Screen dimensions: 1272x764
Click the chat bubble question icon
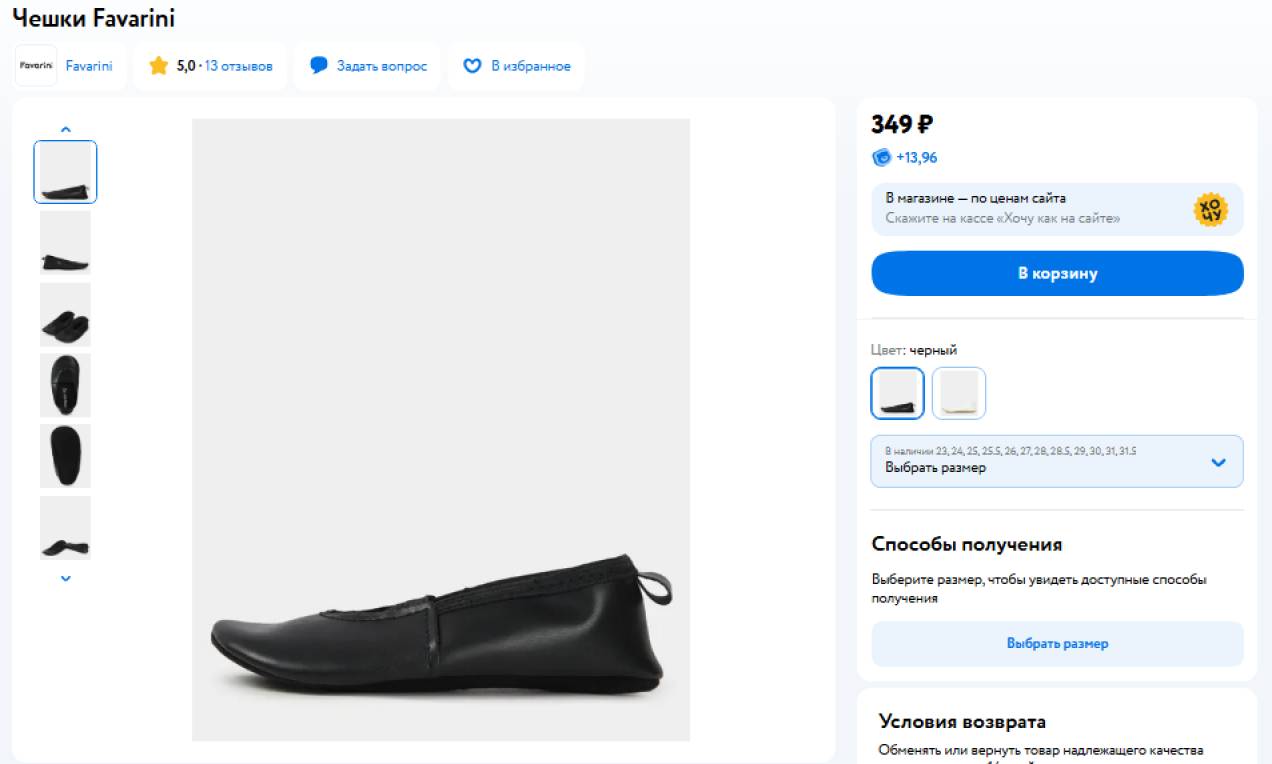click(x=319, y=66)
